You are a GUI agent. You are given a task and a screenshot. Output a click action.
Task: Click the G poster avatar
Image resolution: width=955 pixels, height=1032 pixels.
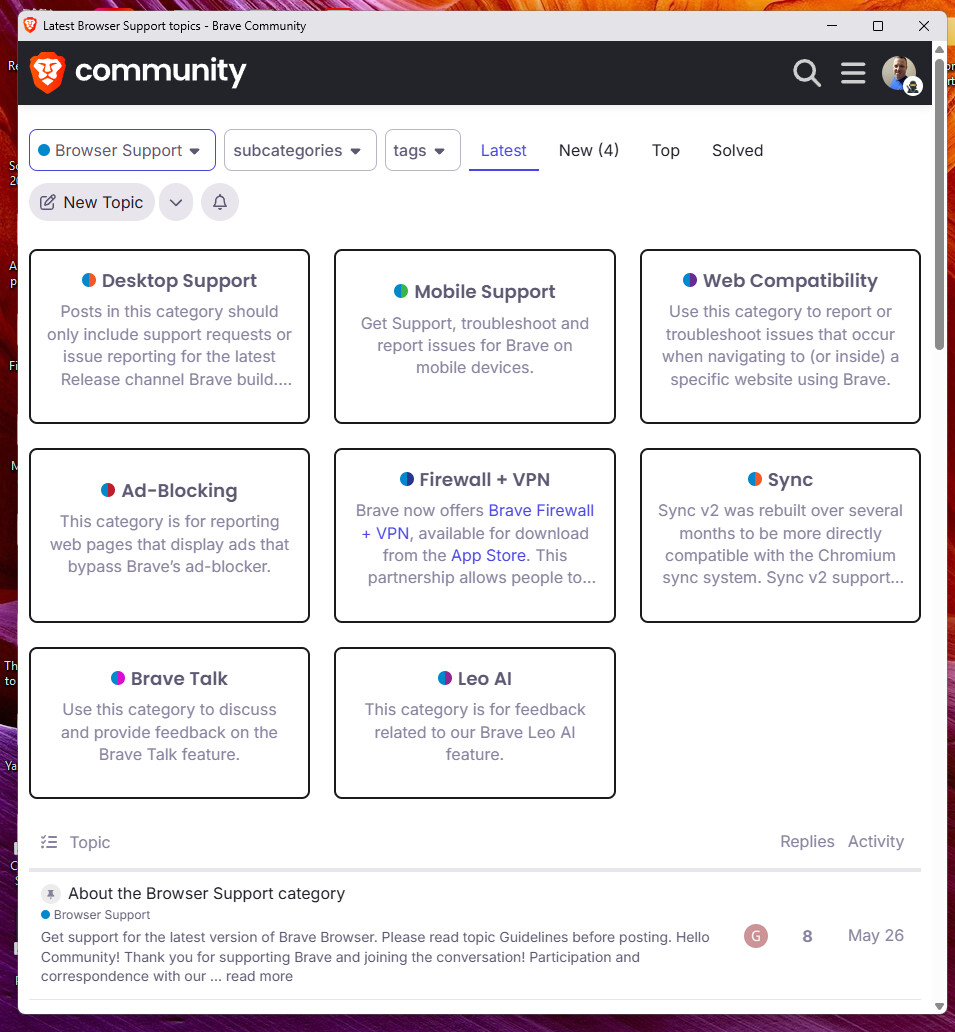(x=756, y=935)
